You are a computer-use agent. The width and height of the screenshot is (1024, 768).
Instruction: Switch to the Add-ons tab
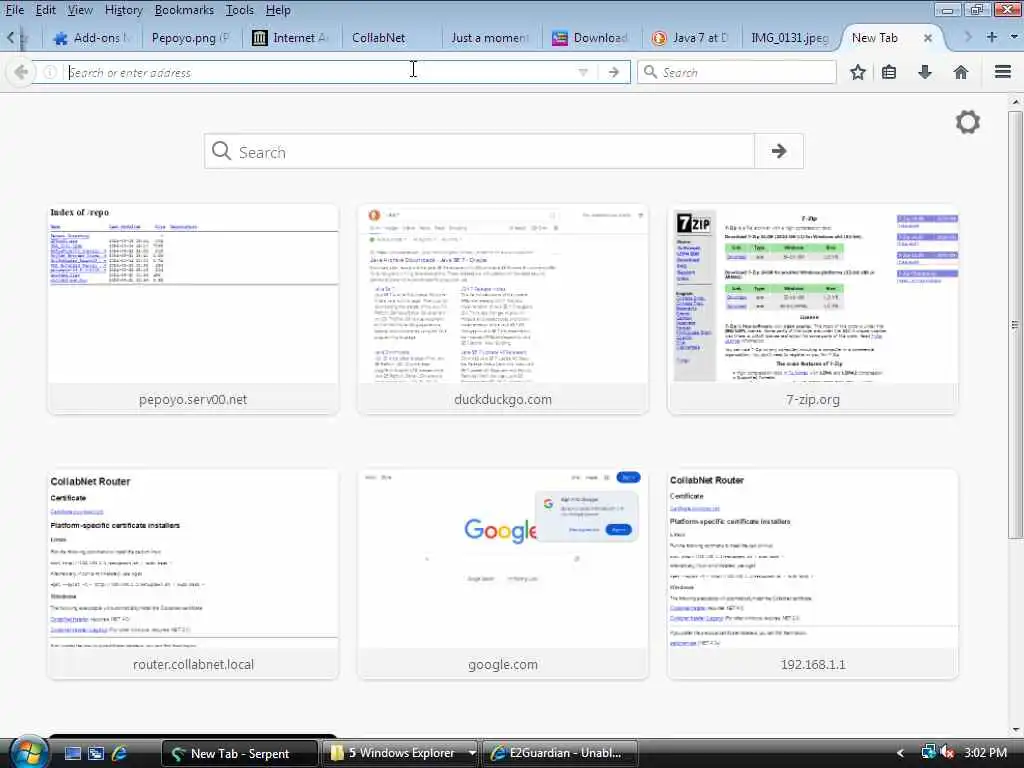click(91, 38)
